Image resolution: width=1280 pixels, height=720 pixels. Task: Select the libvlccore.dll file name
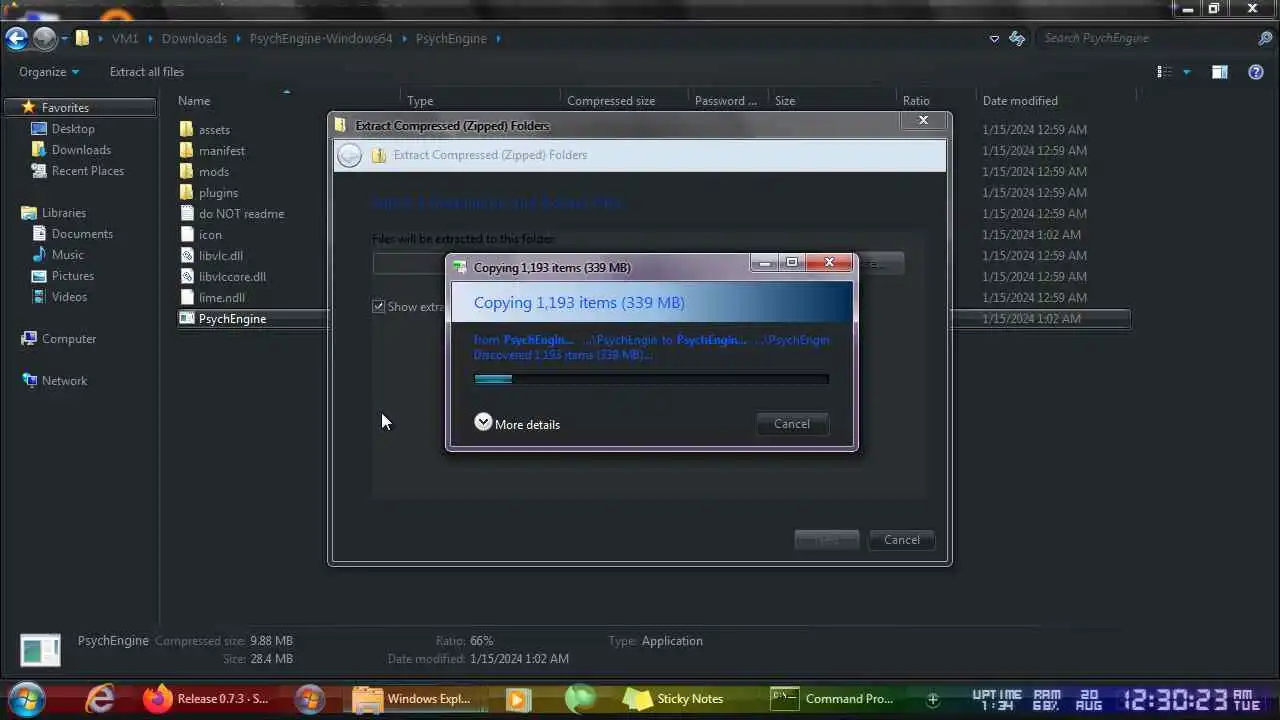point(232,276)
